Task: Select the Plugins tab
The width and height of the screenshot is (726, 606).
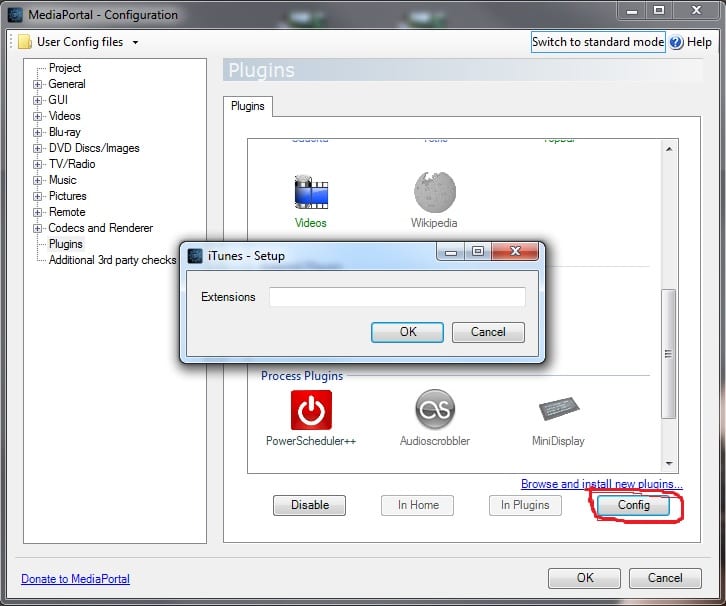Action: pyautogui.click(x=247, y=106)
